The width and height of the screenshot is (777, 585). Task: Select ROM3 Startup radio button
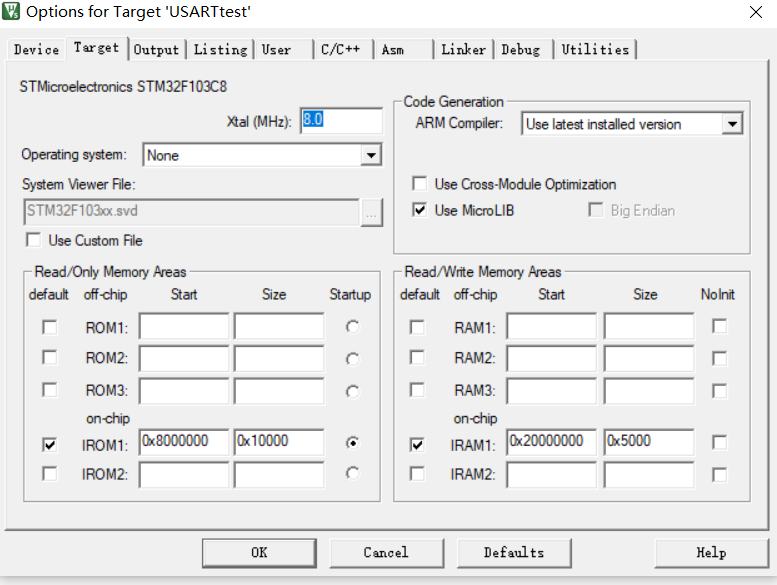[x=352, y=391]
